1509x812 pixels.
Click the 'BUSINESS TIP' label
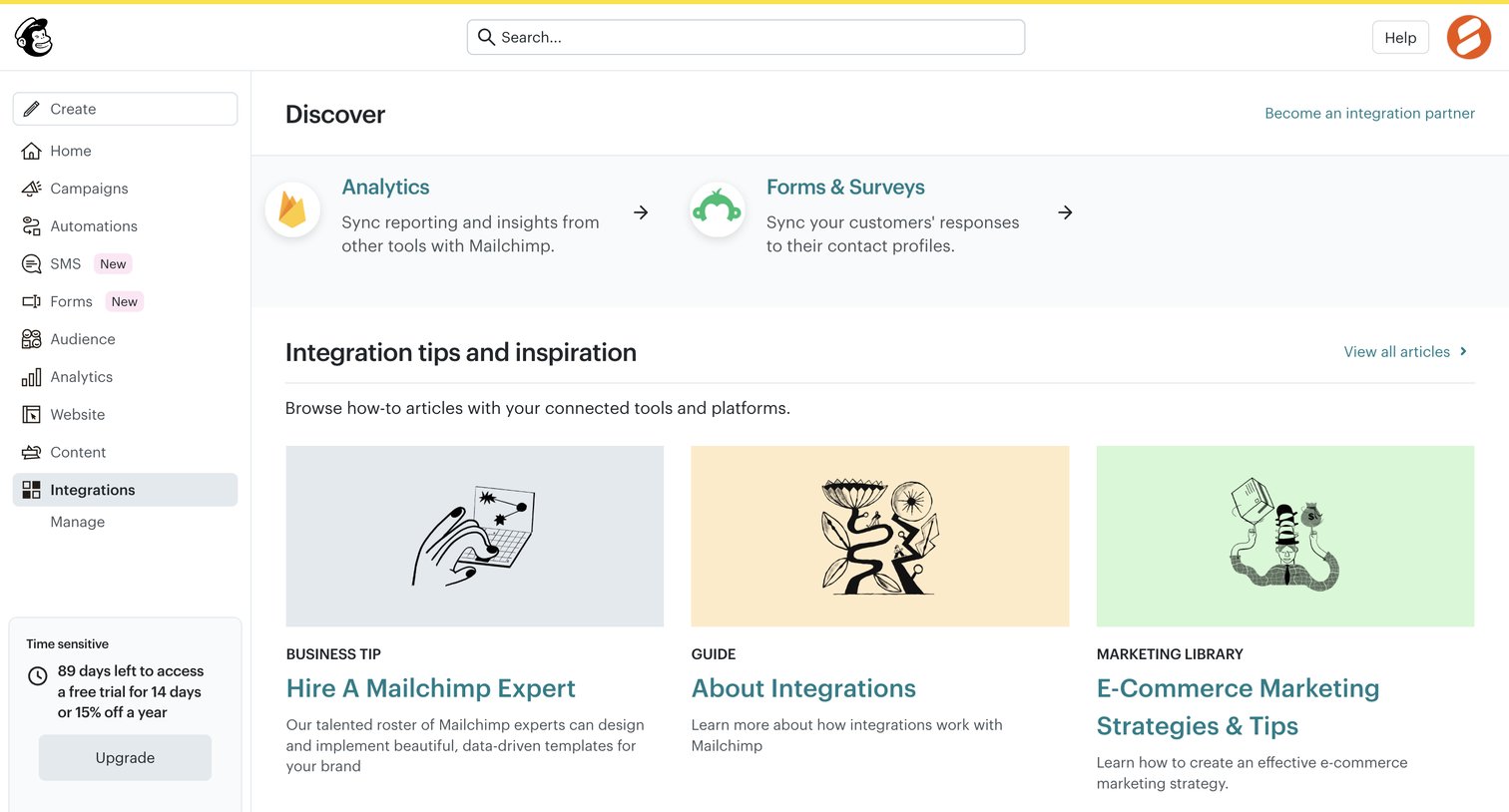[x=333, y=654]
